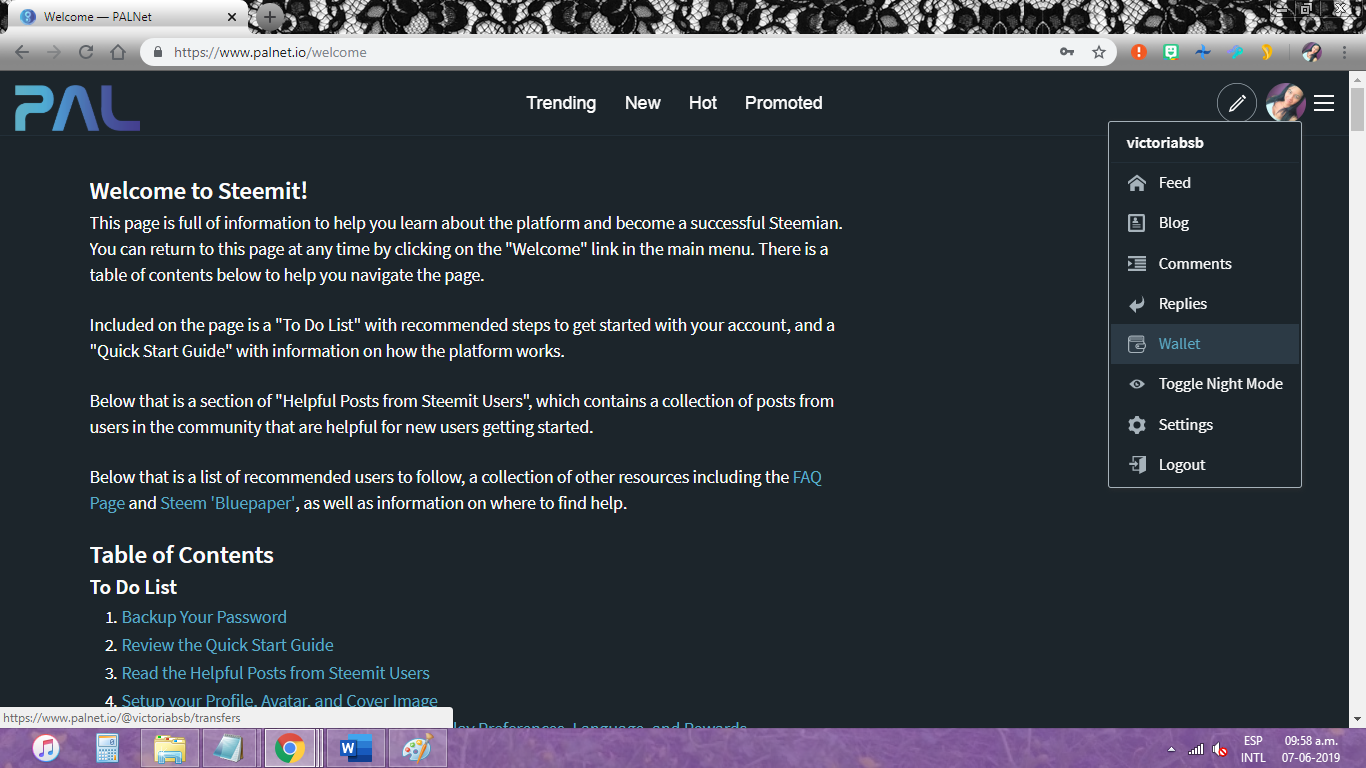
Task: Go to New posts
Action: tap(642, 103)
